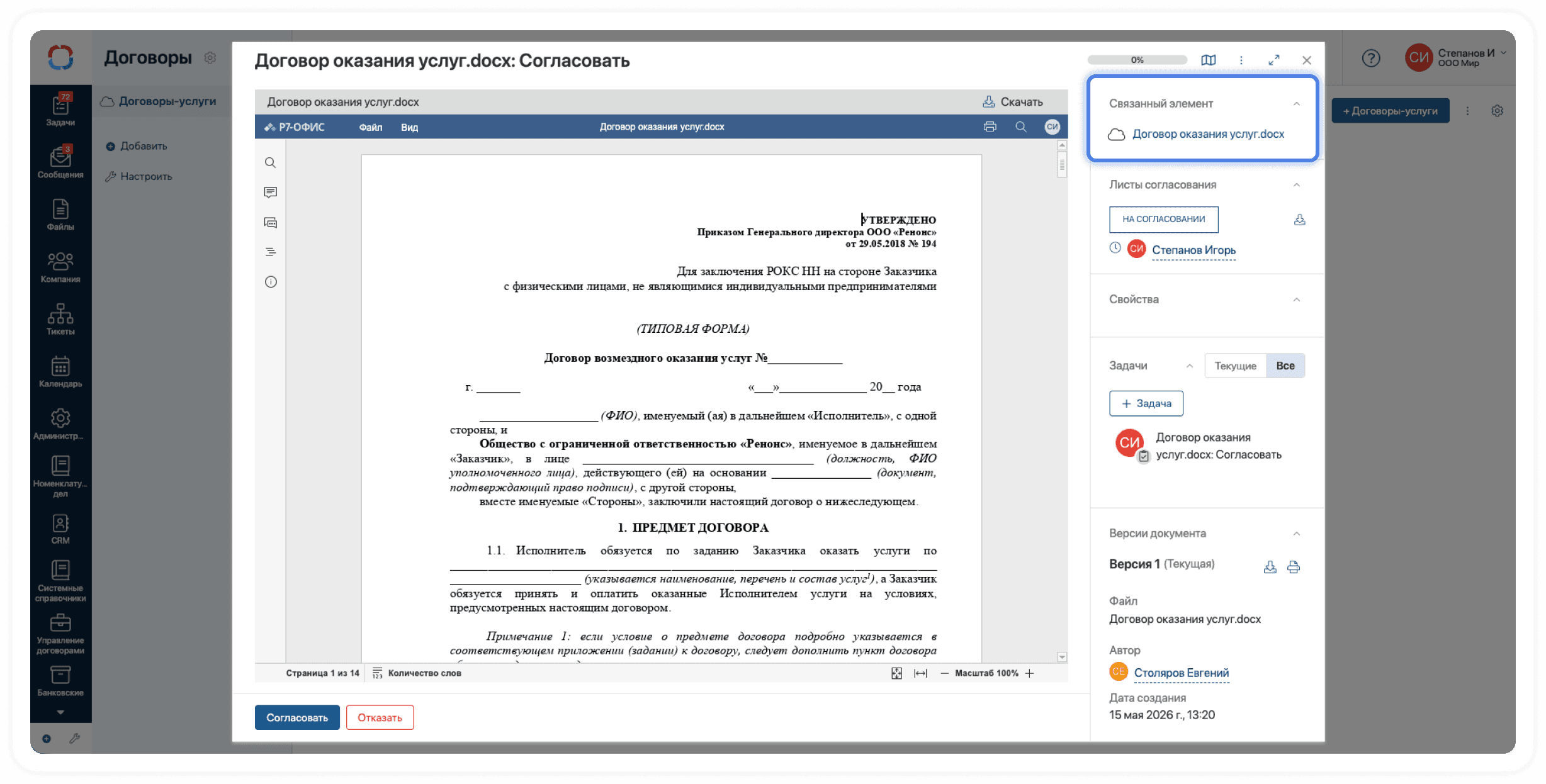
Task: Open the chat panel in the document viewer
Action: click(271, 222)
